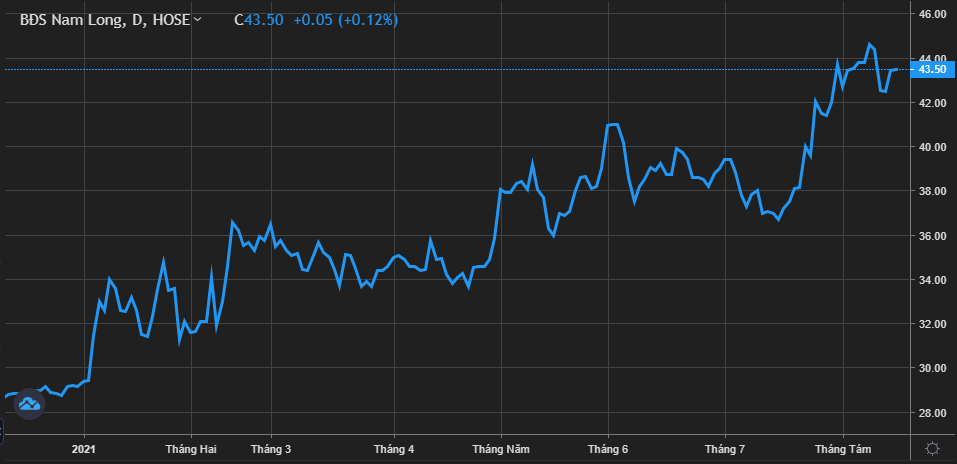Select the Tháng Năm time axis label
Viewport: 957px width, 464px height.
click(501, 449)
